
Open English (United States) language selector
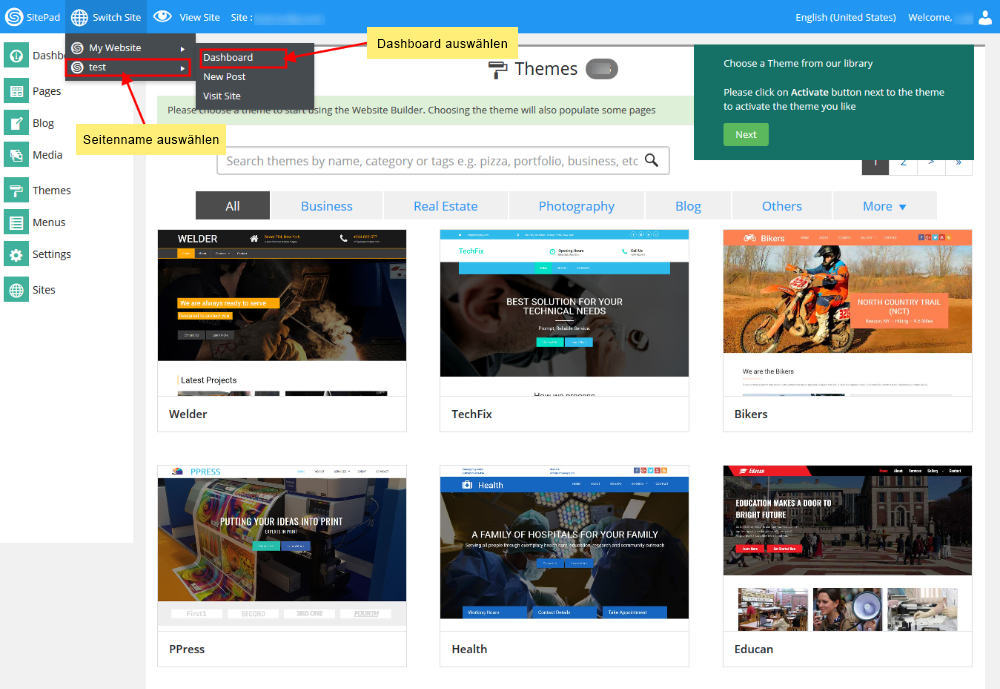(846, 17)
